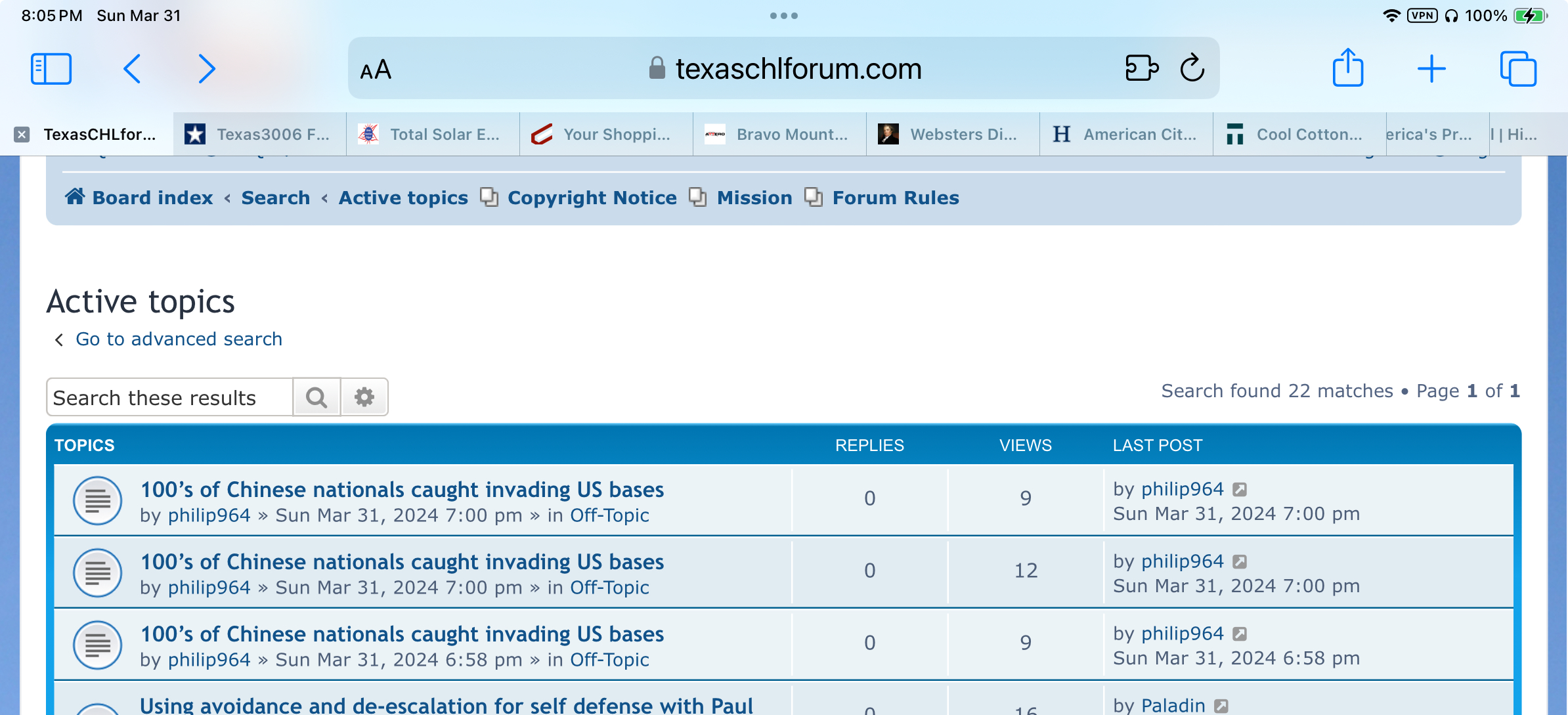The image size is (1568, 715).
Task: Focus the Search these results field
Action: [169, 397]
